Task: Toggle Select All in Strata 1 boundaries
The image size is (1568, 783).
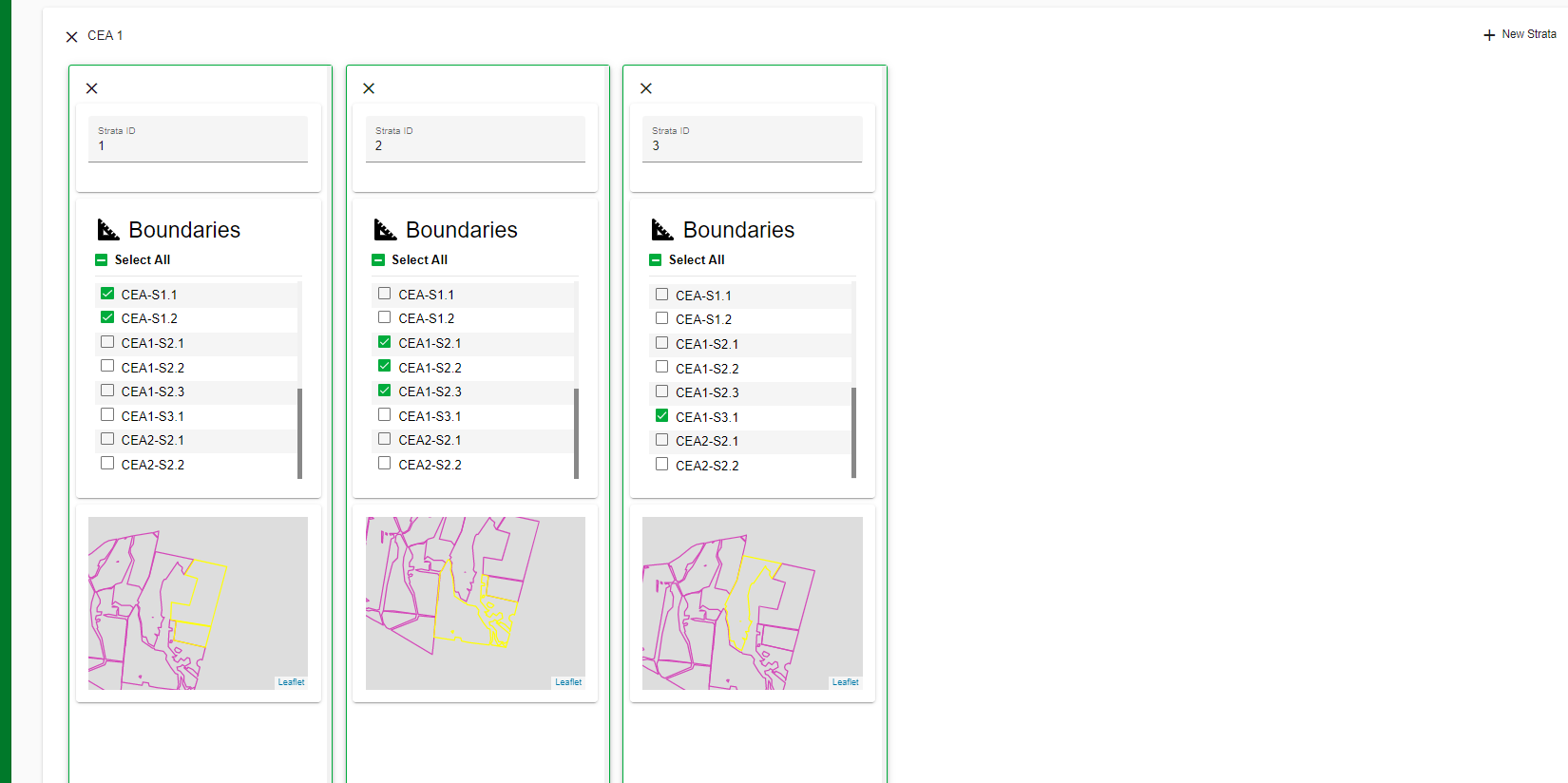Action: (x=102, y=260)
